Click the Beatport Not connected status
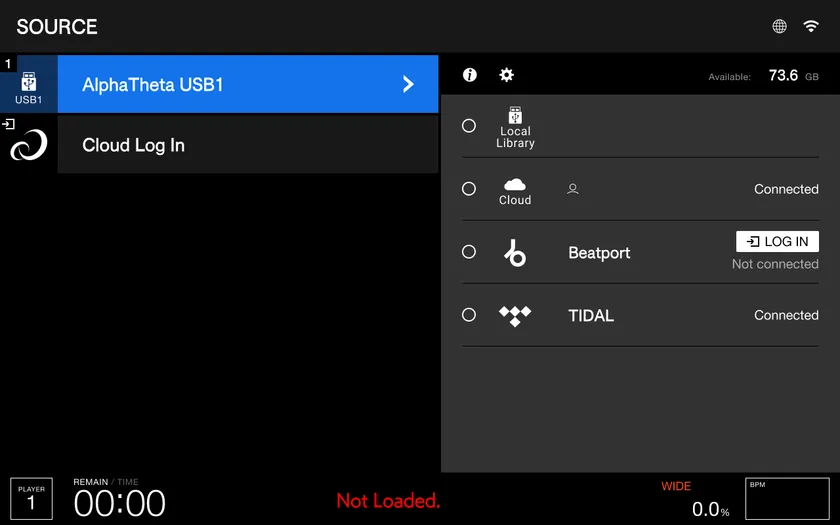 coord(775,264)
